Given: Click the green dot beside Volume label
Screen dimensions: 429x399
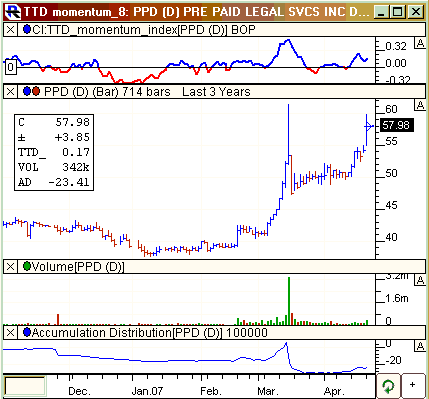Looking at the screenshot, I should [x=27, y=266].
